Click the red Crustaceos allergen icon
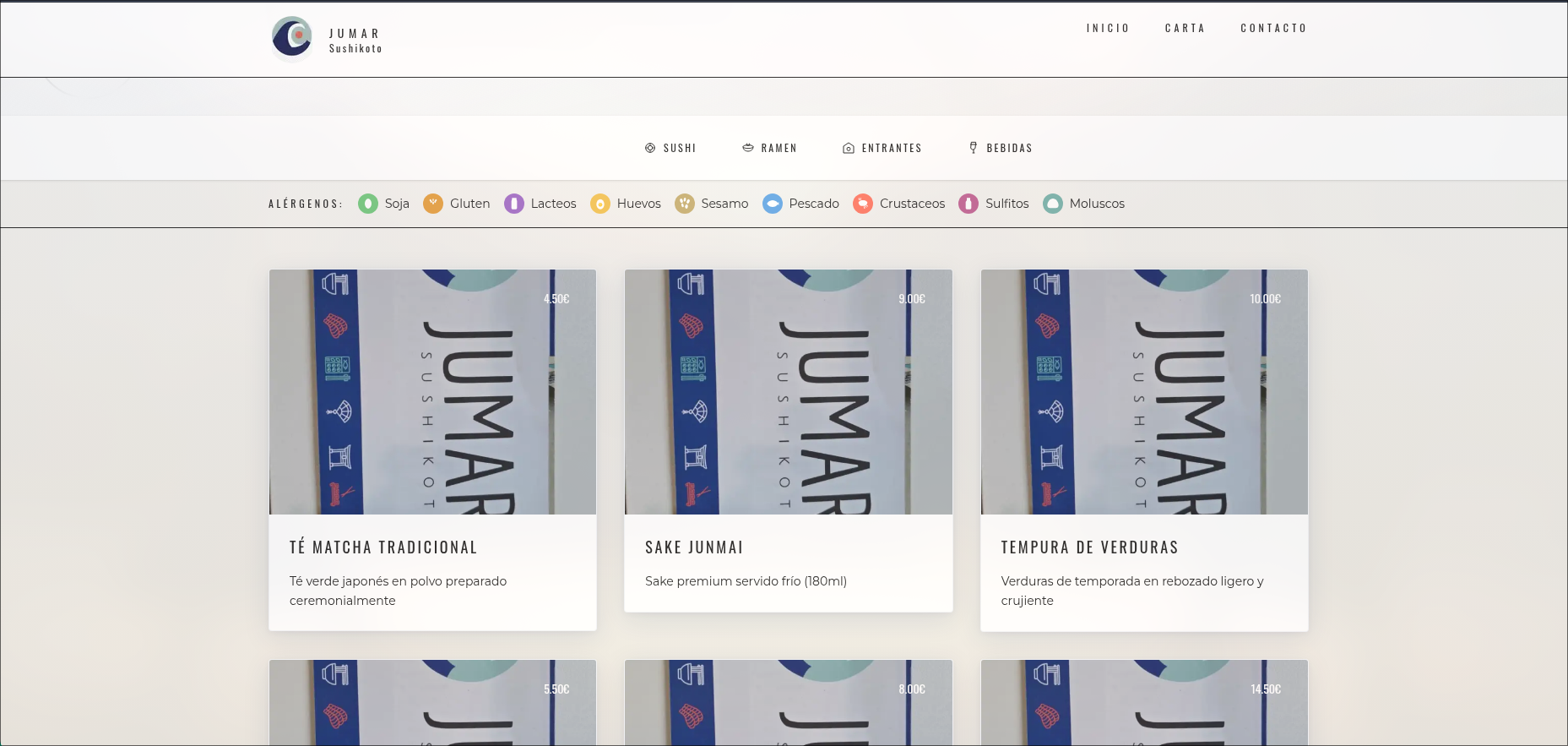 click(863, 204)
